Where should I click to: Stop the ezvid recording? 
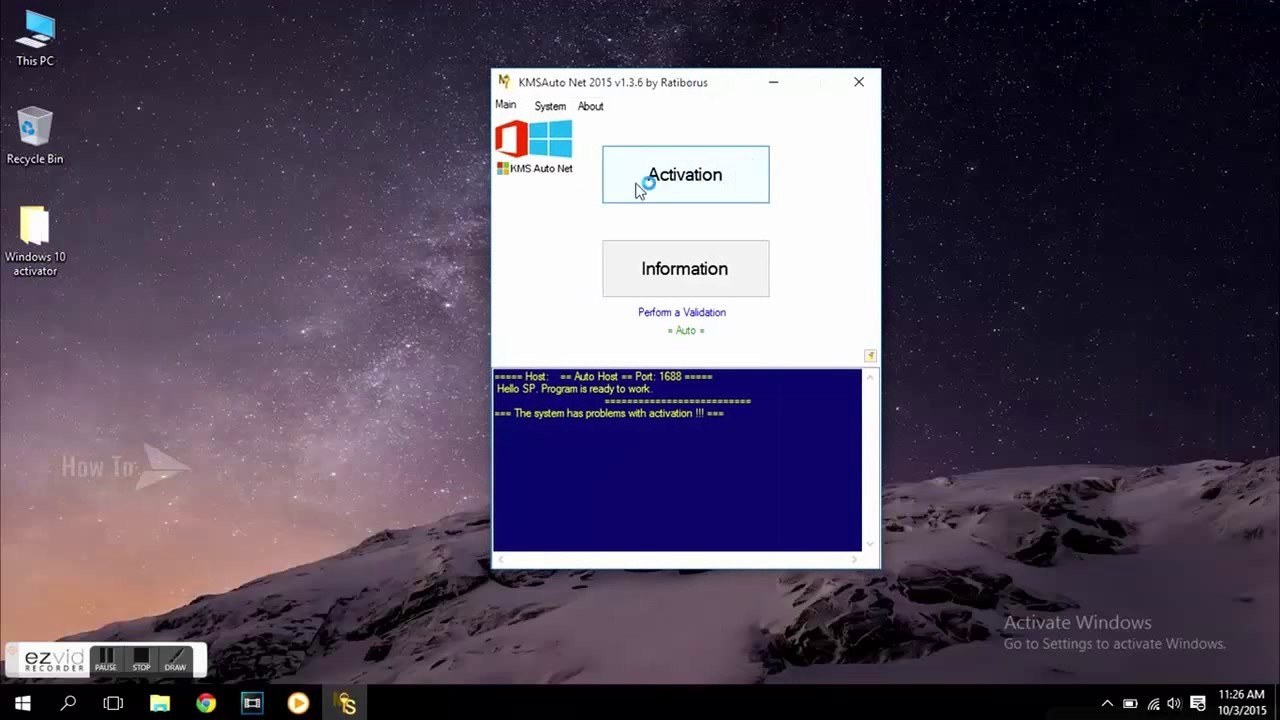pyautogui.click(x=141, y=660)
